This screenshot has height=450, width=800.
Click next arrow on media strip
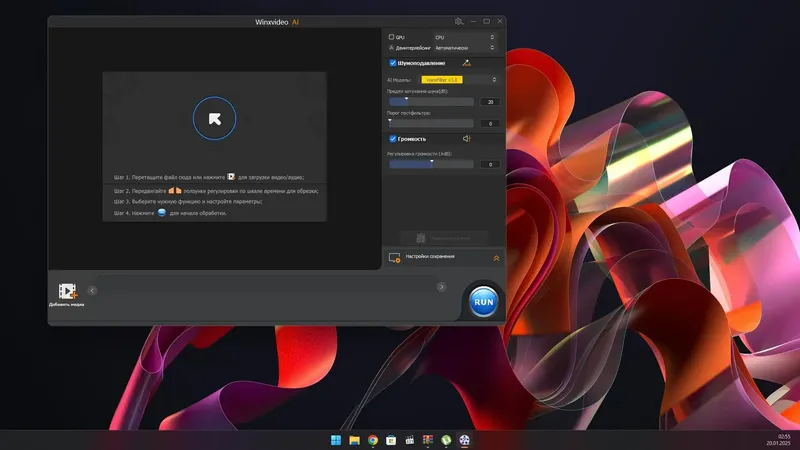[441, 287]
